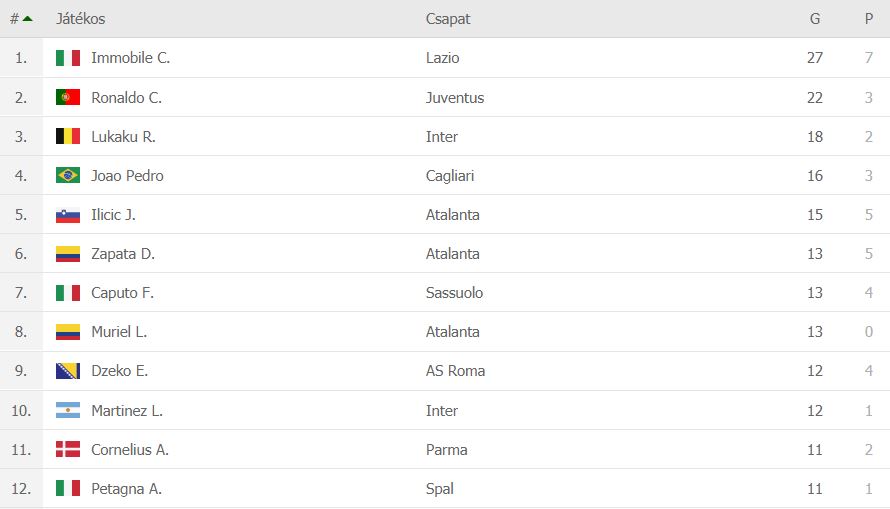
Task: Click the Bosnia flag next to Dzeko E.
Action: coord(68,371)
